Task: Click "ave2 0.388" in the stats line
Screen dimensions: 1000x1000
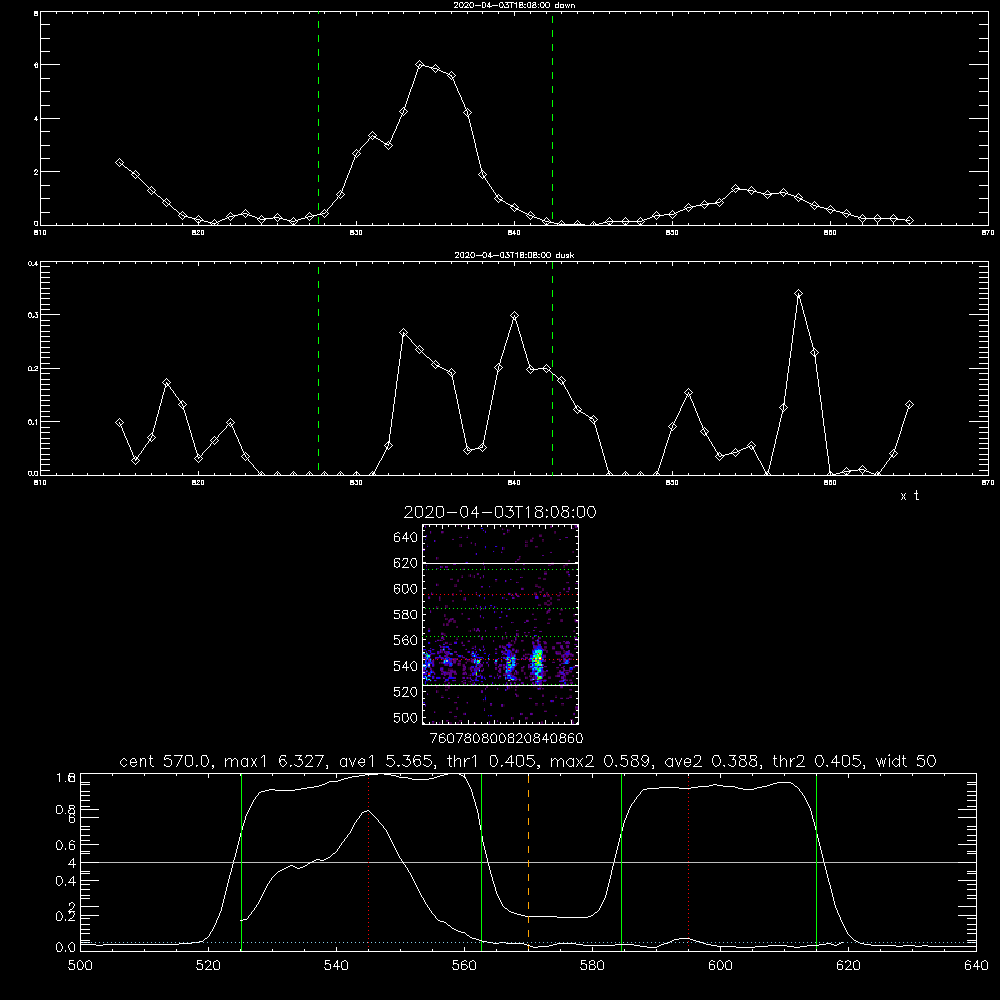Action: pyautogui.click(x=712, y=761)
